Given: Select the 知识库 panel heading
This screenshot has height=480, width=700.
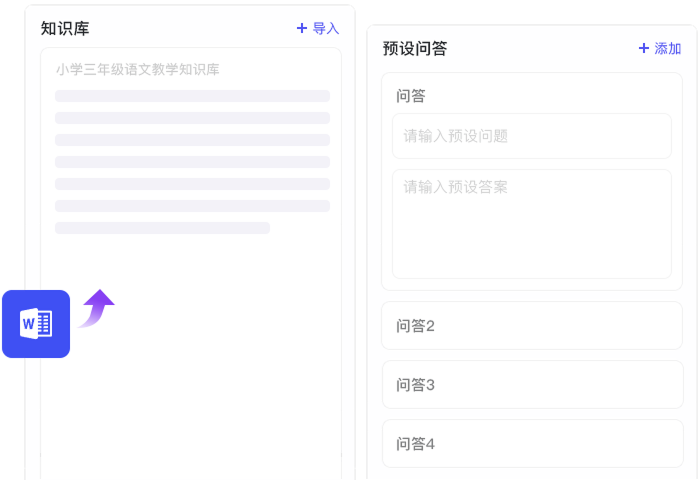Looking at the screenshot, I should pos(65,29).
